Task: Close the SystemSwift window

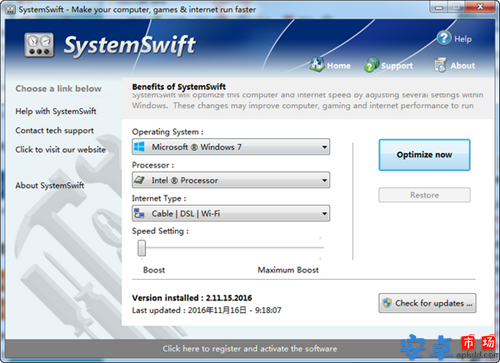Action: click(480, 7)
